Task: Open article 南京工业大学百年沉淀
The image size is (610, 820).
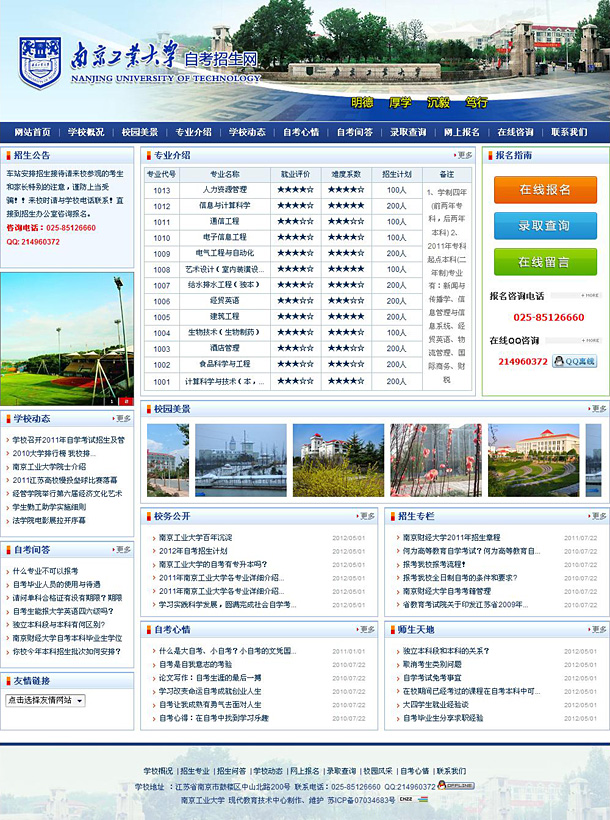Action: 196,537
